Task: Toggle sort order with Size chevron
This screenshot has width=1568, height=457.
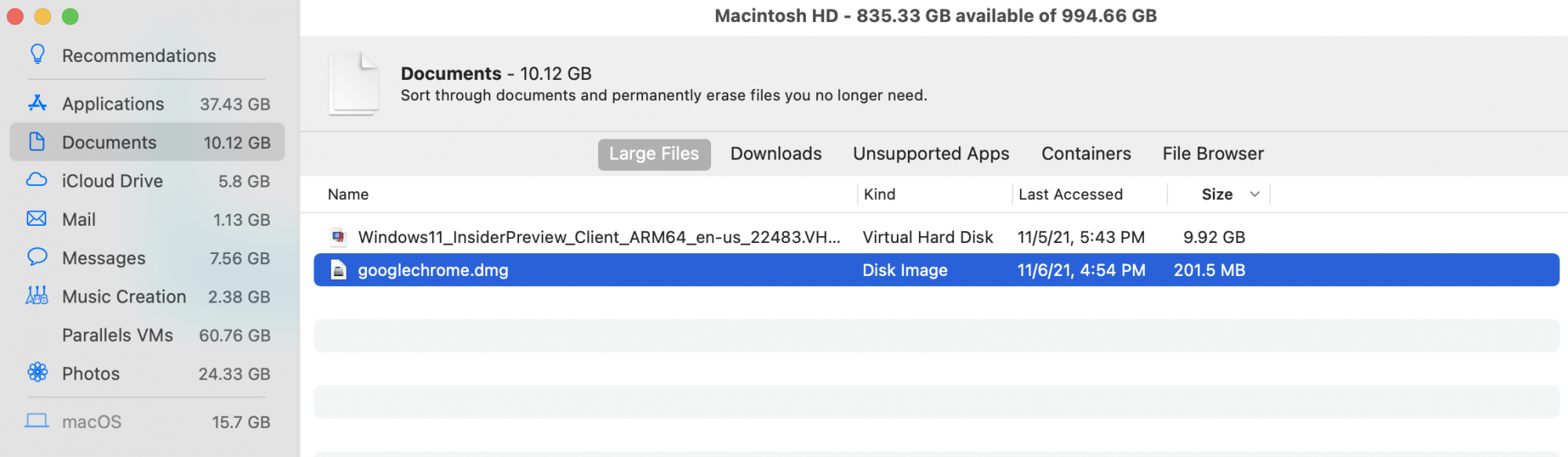Action: [x=1254, y=194]
